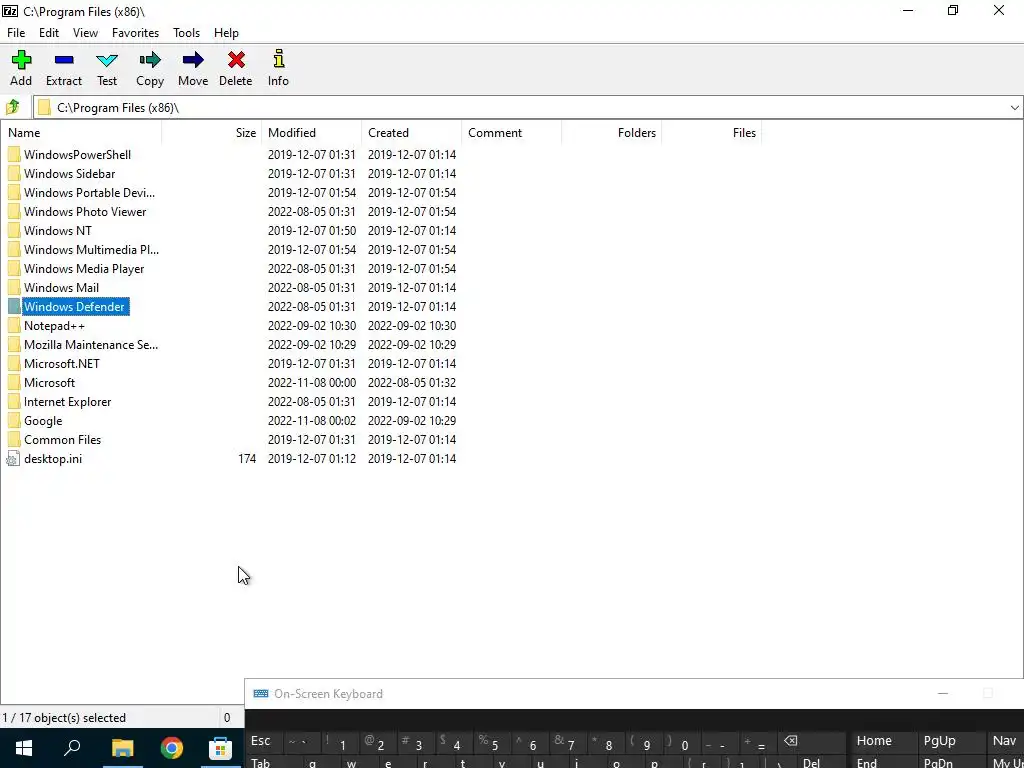Click the Notepad++ folder icon

(14, 325)
